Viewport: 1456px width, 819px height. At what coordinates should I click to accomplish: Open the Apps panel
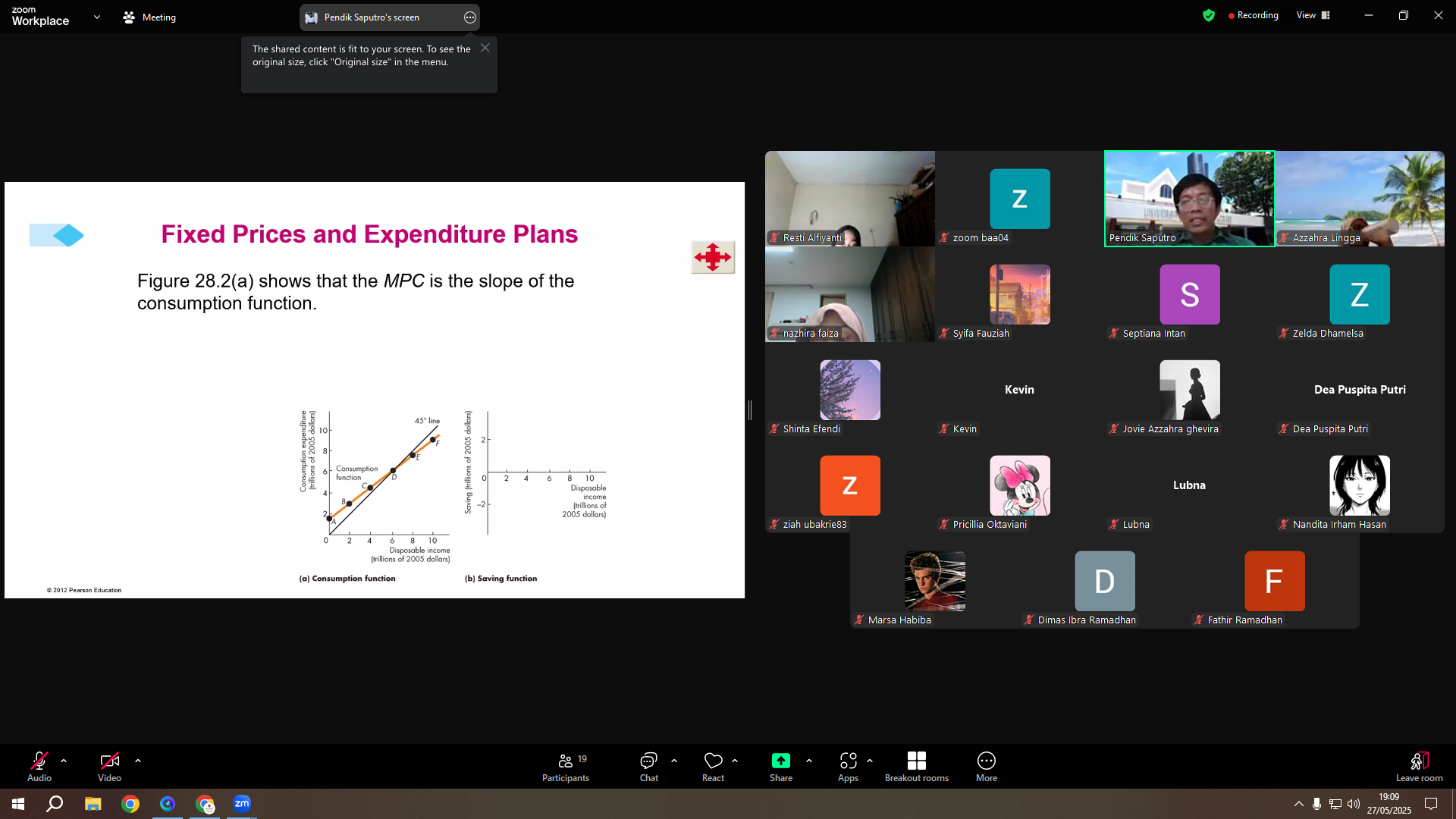pyautogui.click(x=848, y=766)
